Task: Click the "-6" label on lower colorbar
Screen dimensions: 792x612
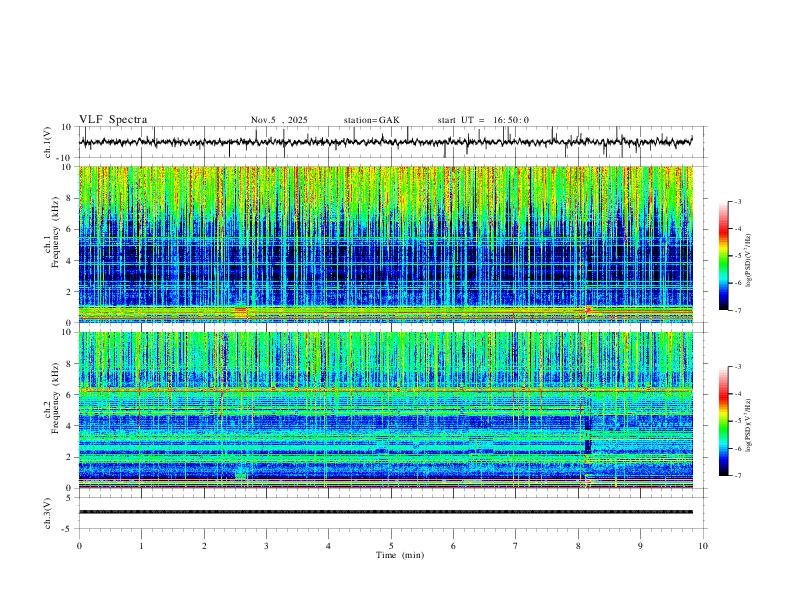Action: point(738,448)
